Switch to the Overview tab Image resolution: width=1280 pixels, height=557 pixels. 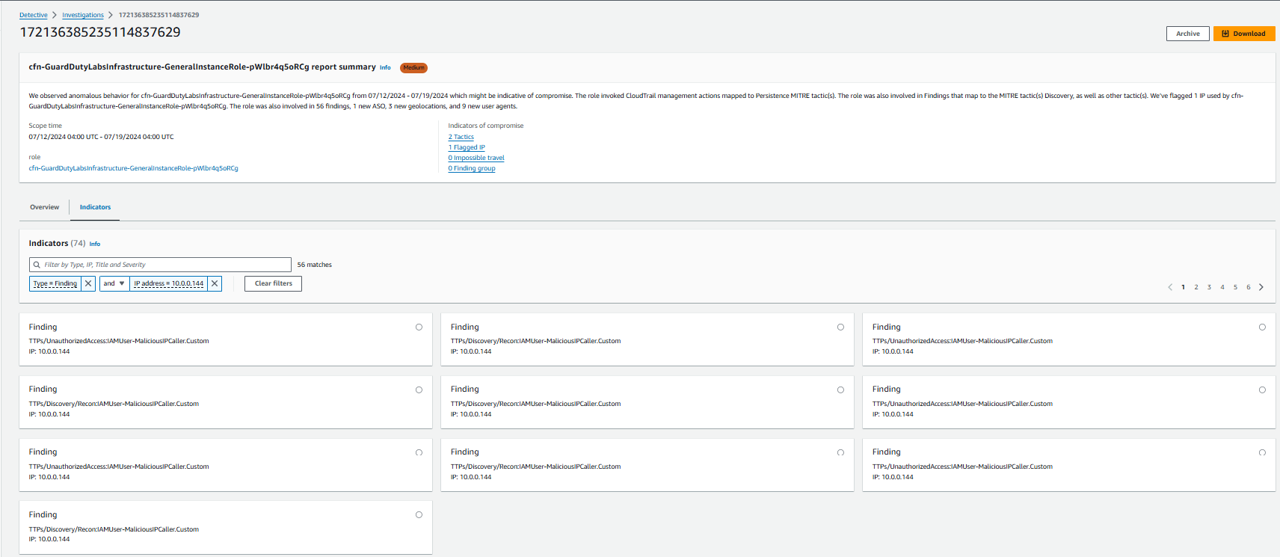[x=44, y=207]
